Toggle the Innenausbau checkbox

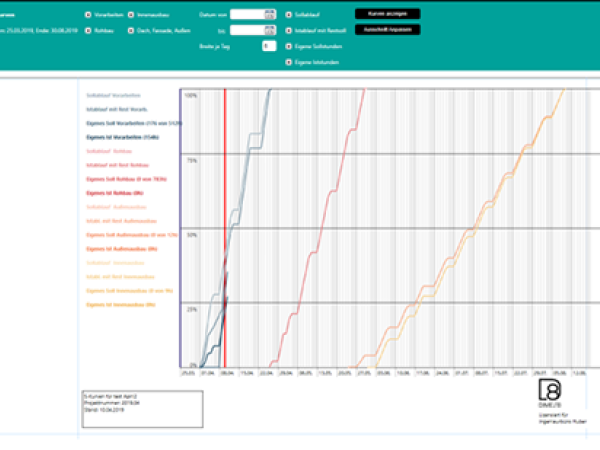[x=131, y=15]
